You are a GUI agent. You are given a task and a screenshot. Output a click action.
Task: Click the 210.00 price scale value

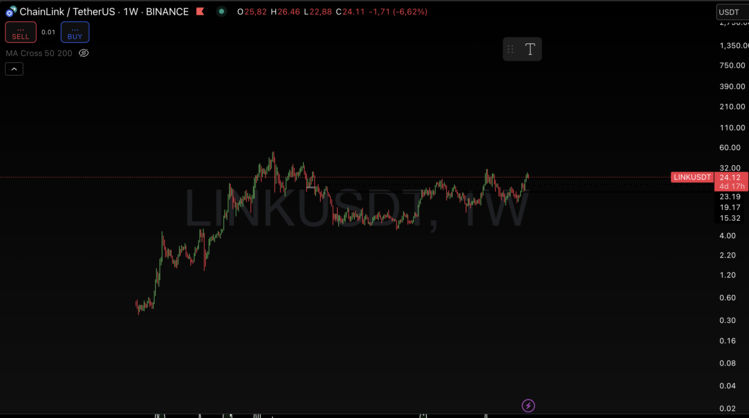[x=732, y=107]
